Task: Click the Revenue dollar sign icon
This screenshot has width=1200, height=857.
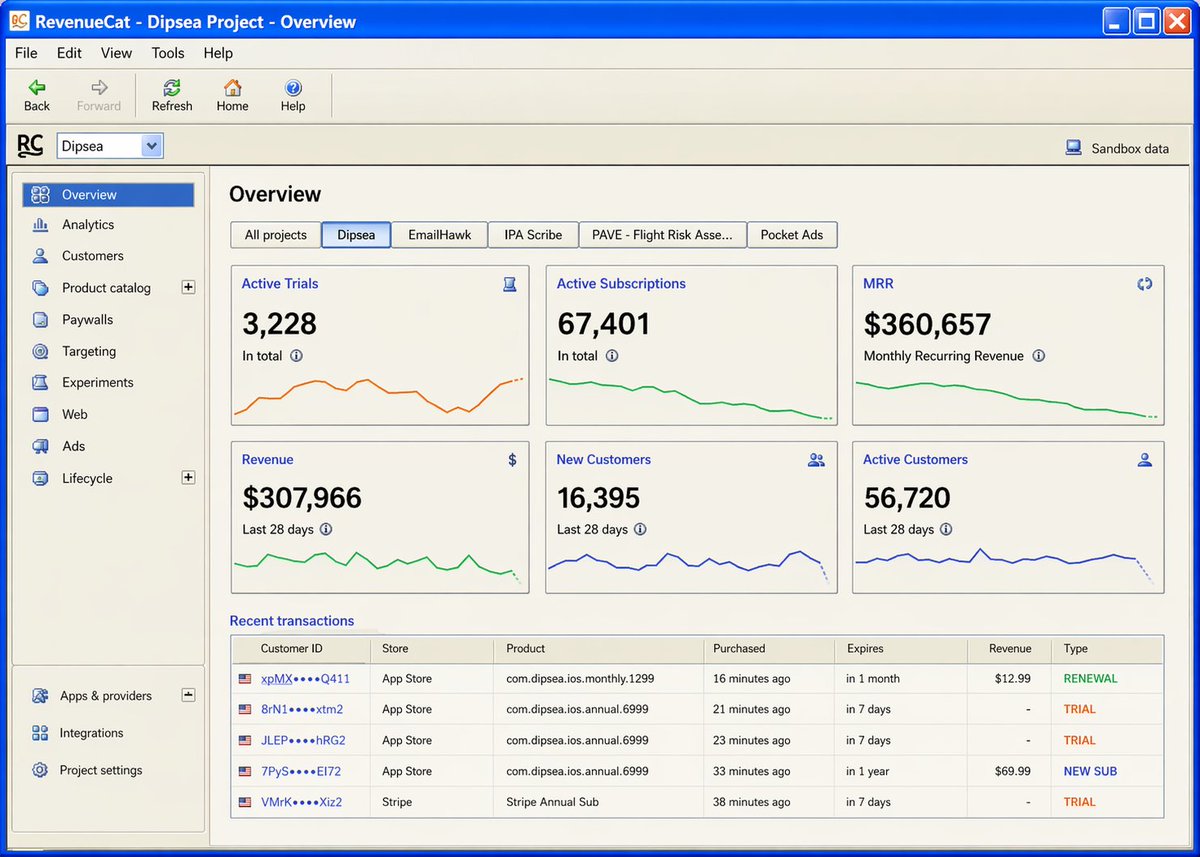Action: [512, 460]
